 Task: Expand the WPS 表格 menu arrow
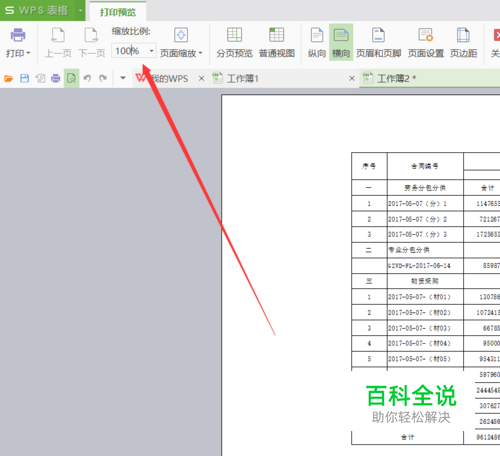pos(80,10)
